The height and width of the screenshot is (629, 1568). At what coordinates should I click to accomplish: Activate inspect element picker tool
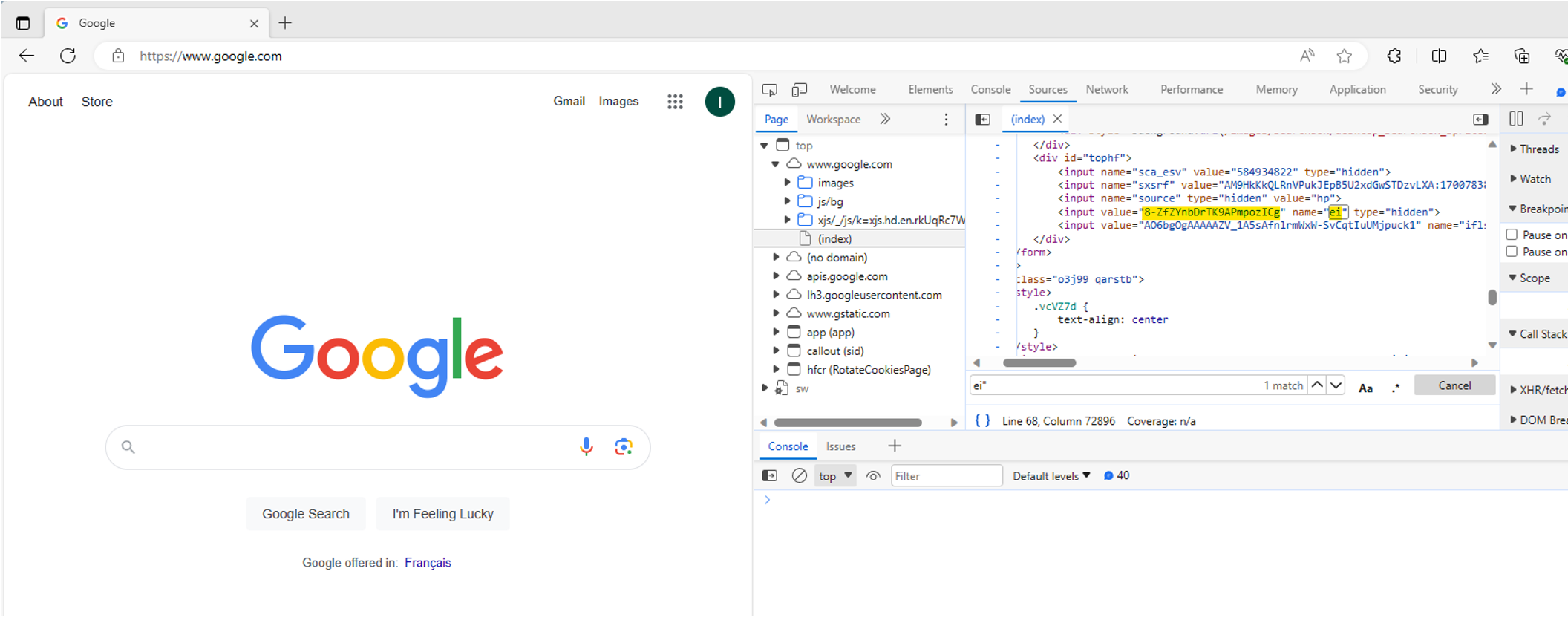click(x=770, y=90)
